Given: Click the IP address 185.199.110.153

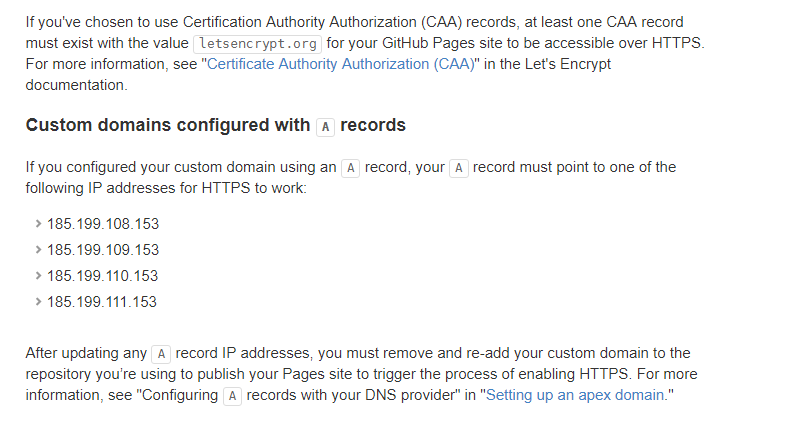Looking at the screenshot, I should 102,276.
